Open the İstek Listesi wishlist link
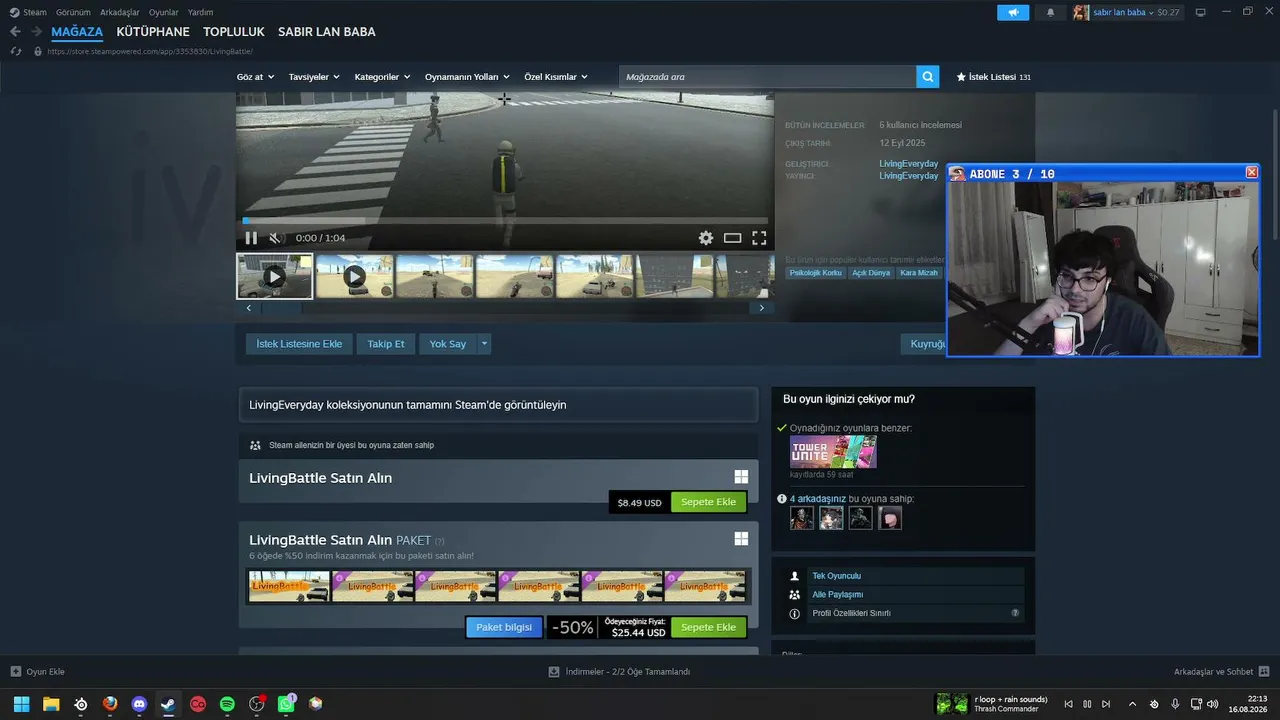This screenshot has width=1280, height=720. point(993,77)
